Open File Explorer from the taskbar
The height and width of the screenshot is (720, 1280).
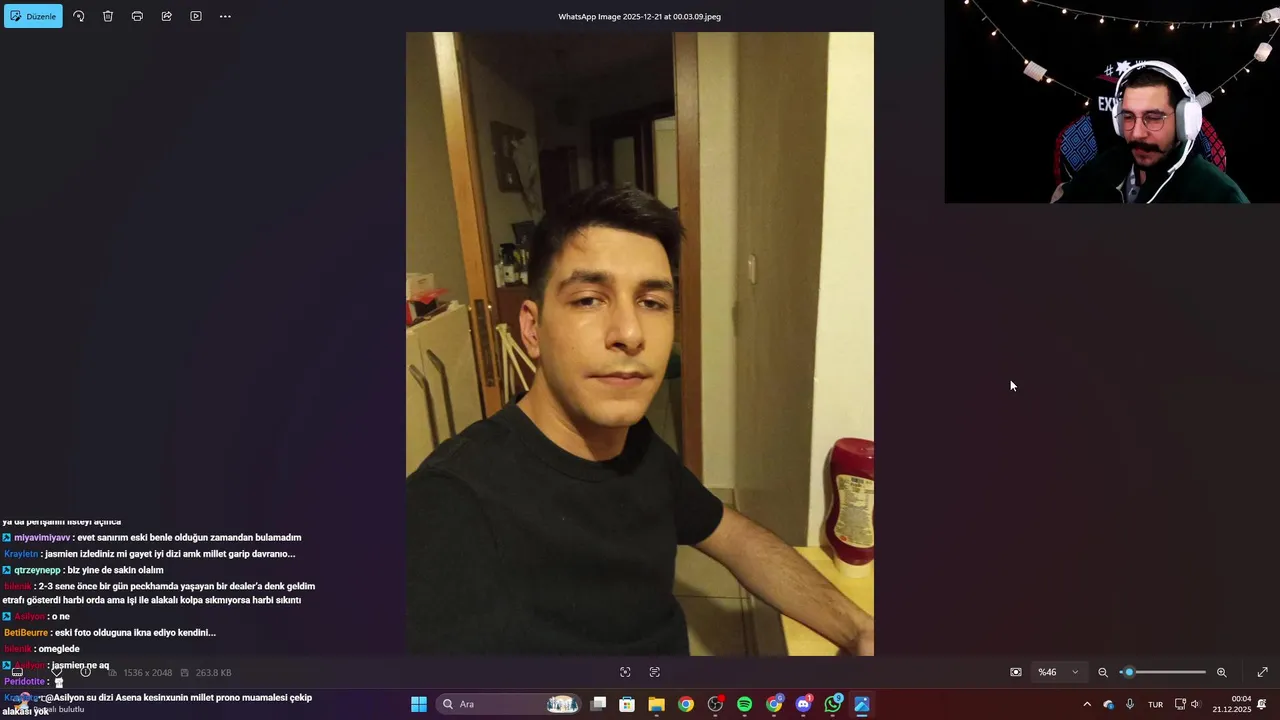pyautogui.click(x=656, y=704)
